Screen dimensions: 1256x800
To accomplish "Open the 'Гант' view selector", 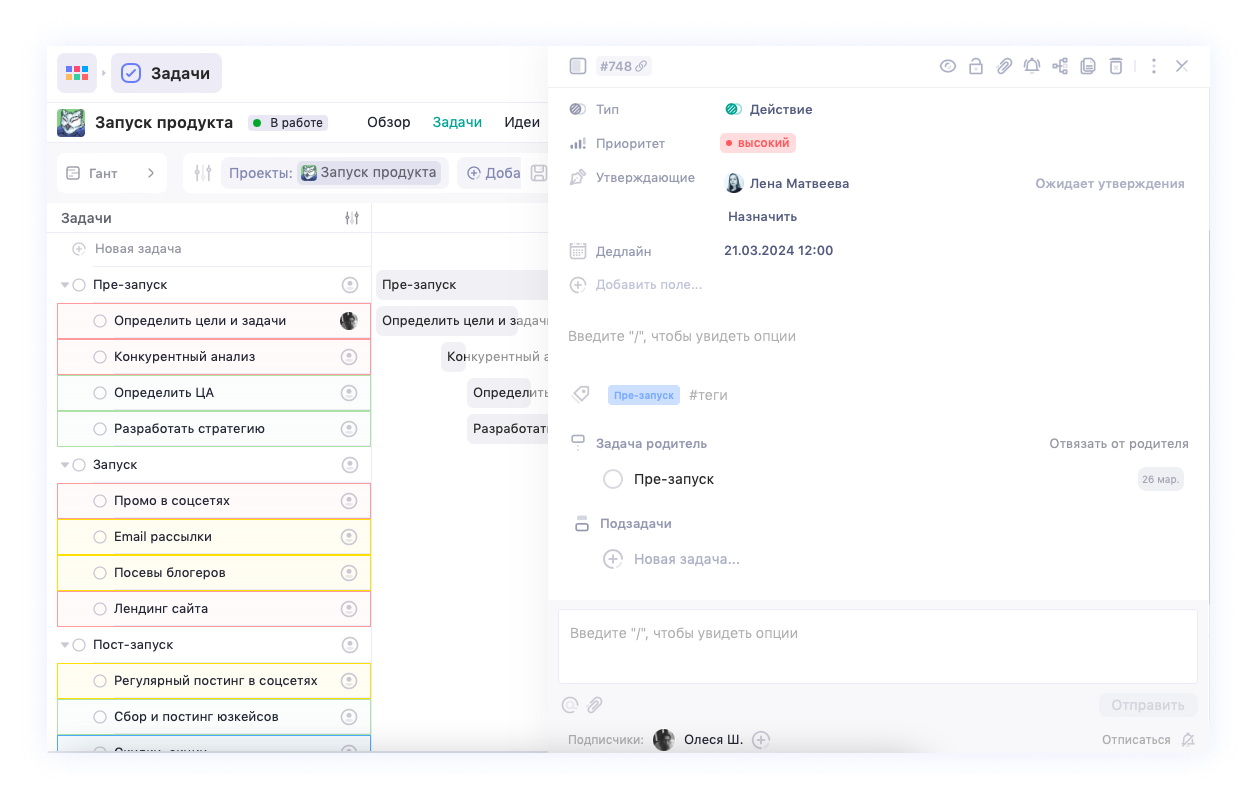I will tap(111, 173).
